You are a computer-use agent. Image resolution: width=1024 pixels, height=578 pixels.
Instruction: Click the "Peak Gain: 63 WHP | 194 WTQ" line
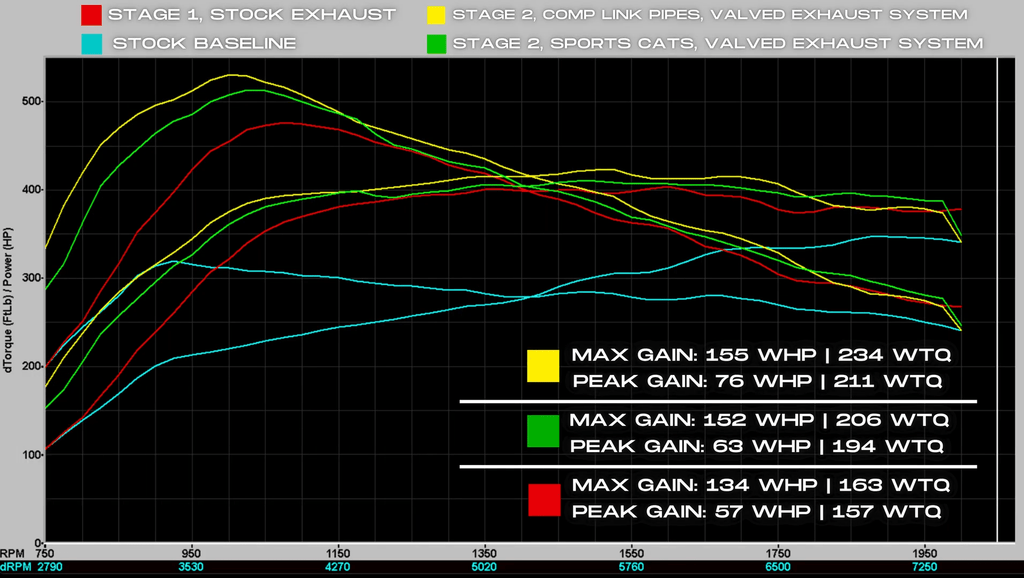tap(757, 447)
